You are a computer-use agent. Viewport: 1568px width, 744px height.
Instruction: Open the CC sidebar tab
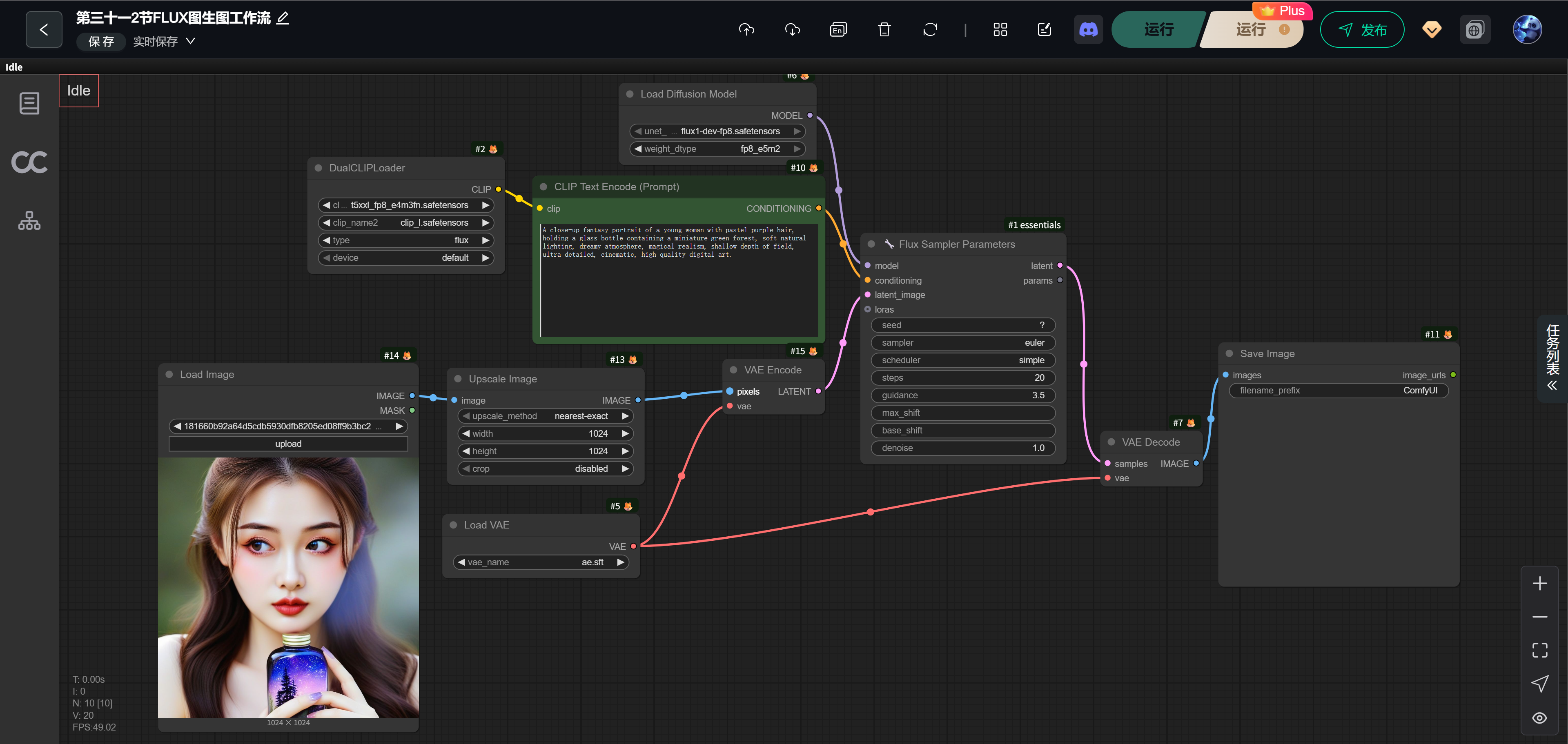tap(29, 162)
